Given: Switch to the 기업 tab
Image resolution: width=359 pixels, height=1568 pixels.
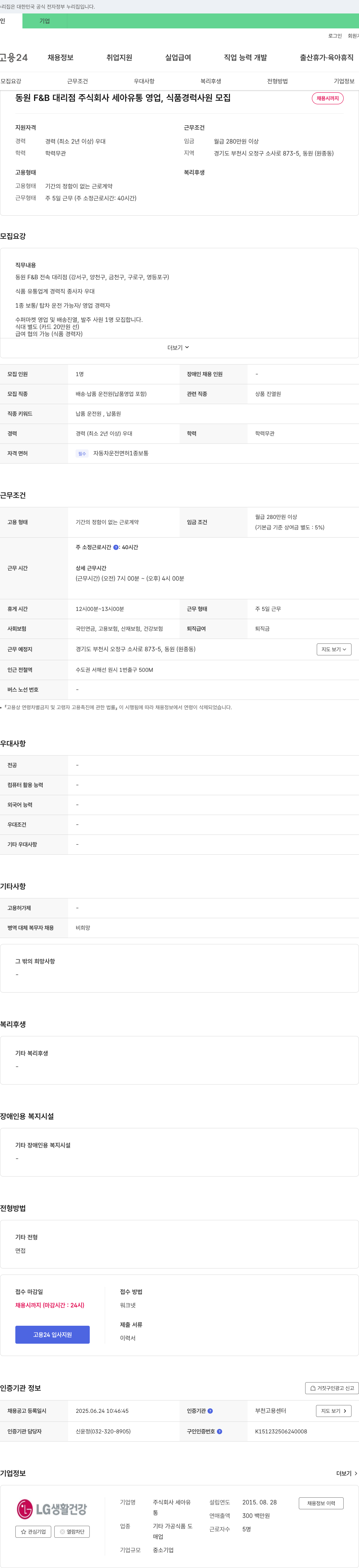Looking at the screenshot, I should point(45,21).
